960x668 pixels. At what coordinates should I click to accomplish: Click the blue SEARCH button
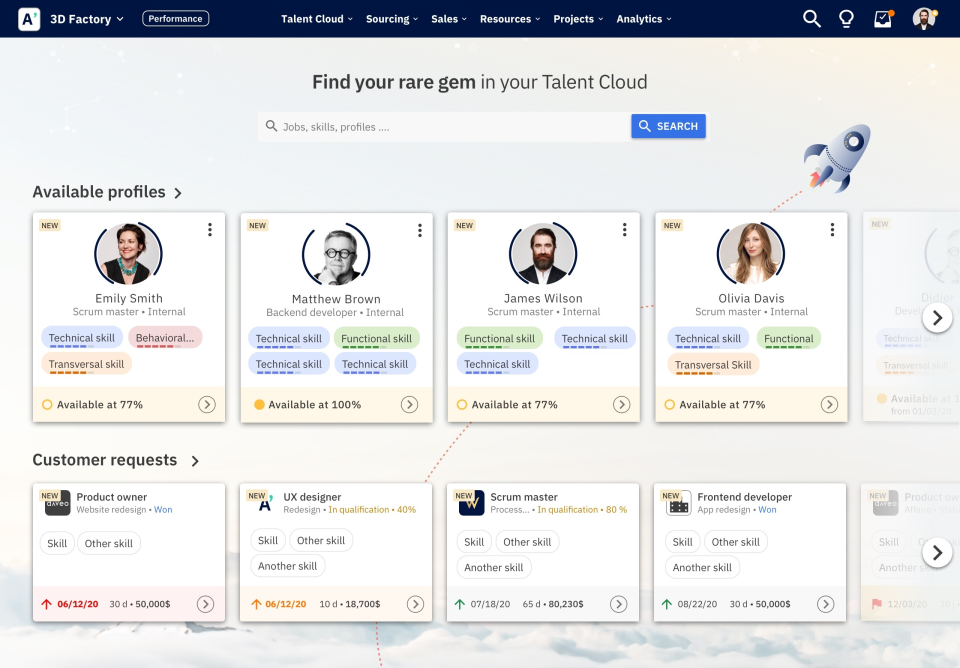(668, 125)
